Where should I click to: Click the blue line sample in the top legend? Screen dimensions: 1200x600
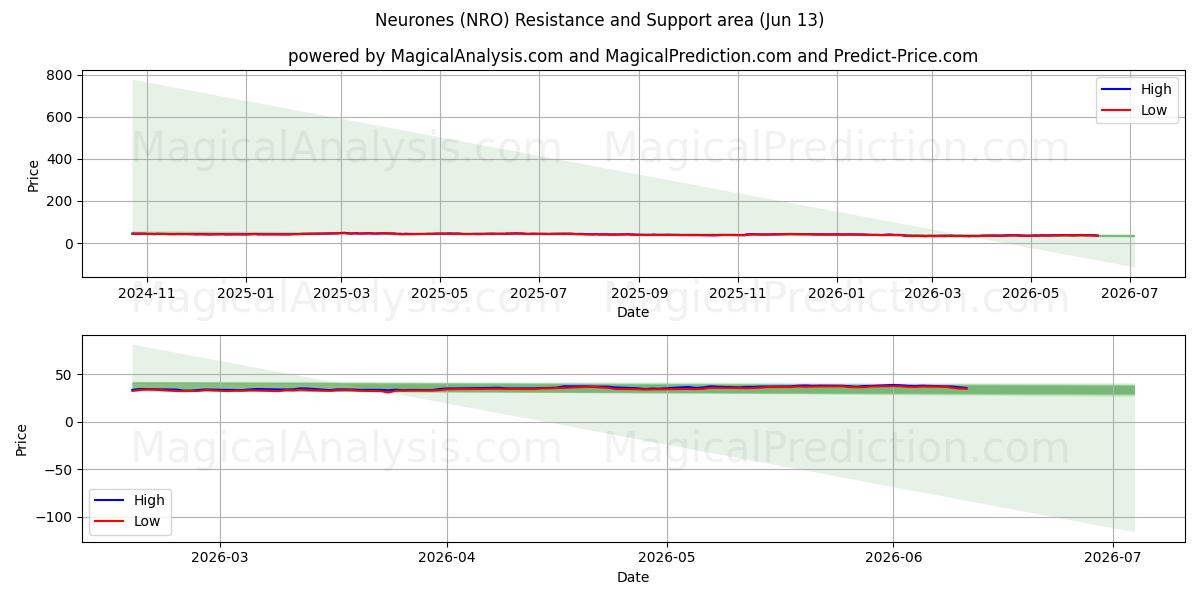(x=1116, y=90)
